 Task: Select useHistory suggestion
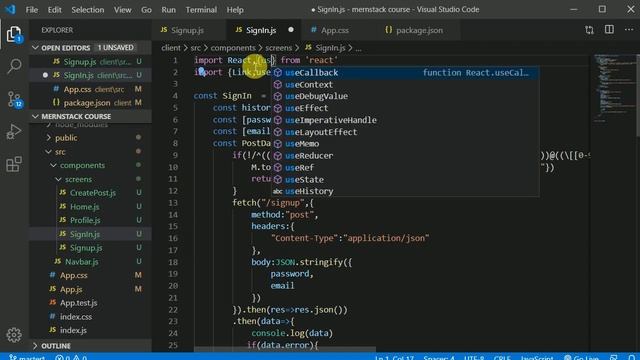coord(405,191)
